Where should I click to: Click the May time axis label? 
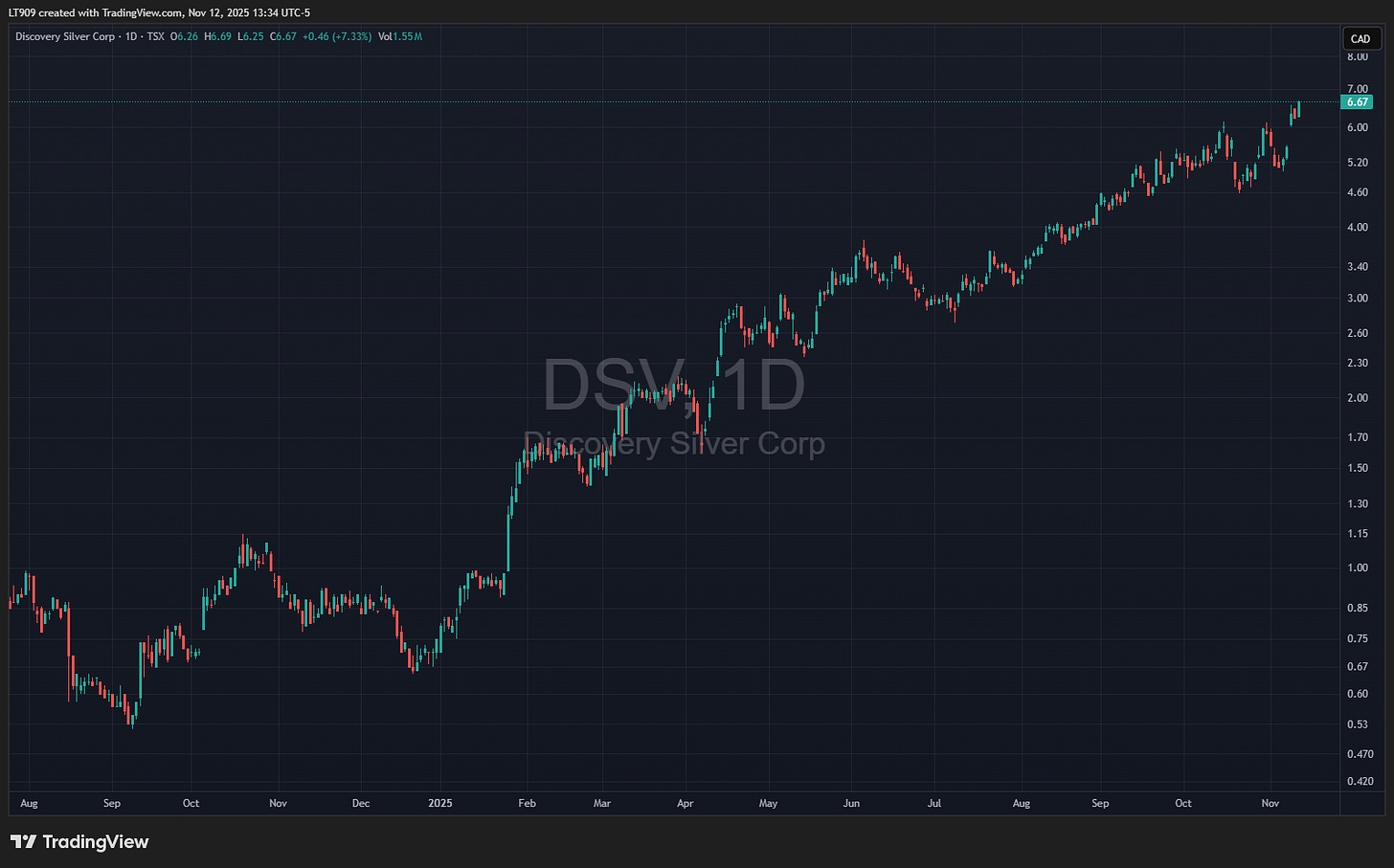tap(768, 804)
